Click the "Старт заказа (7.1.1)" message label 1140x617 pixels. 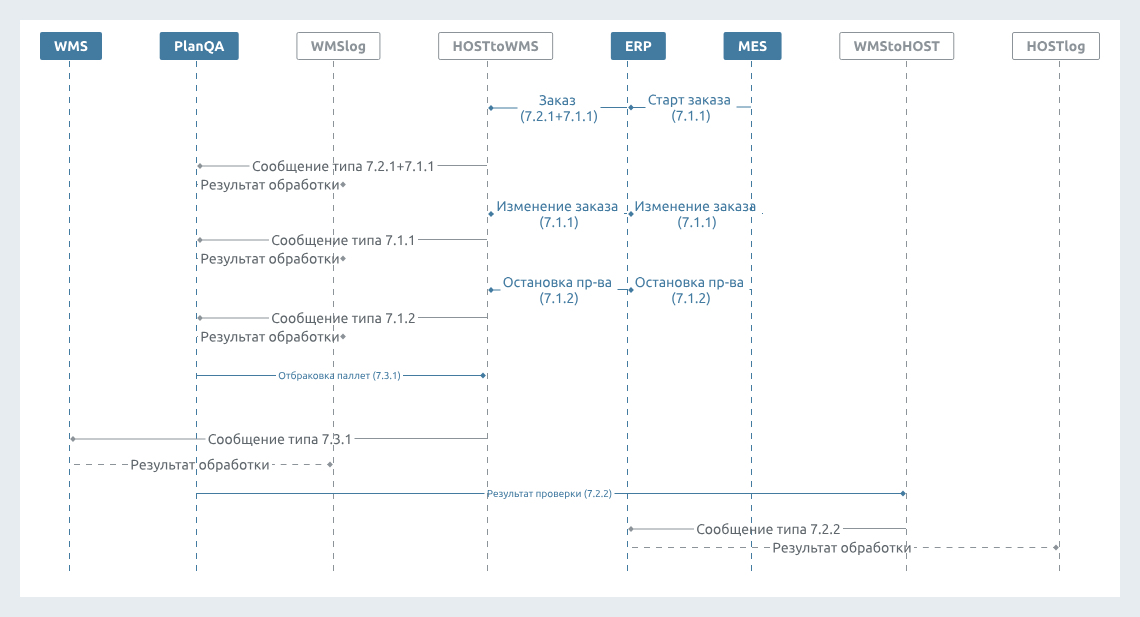coord(689,108)
